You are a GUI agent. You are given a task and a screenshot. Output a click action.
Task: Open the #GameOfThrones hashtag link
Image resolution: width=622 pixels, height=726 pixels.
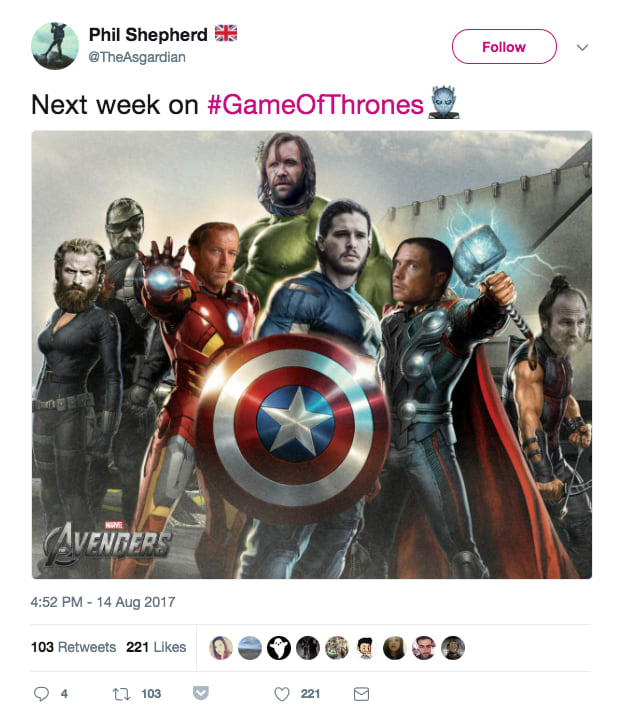[315, 105]
